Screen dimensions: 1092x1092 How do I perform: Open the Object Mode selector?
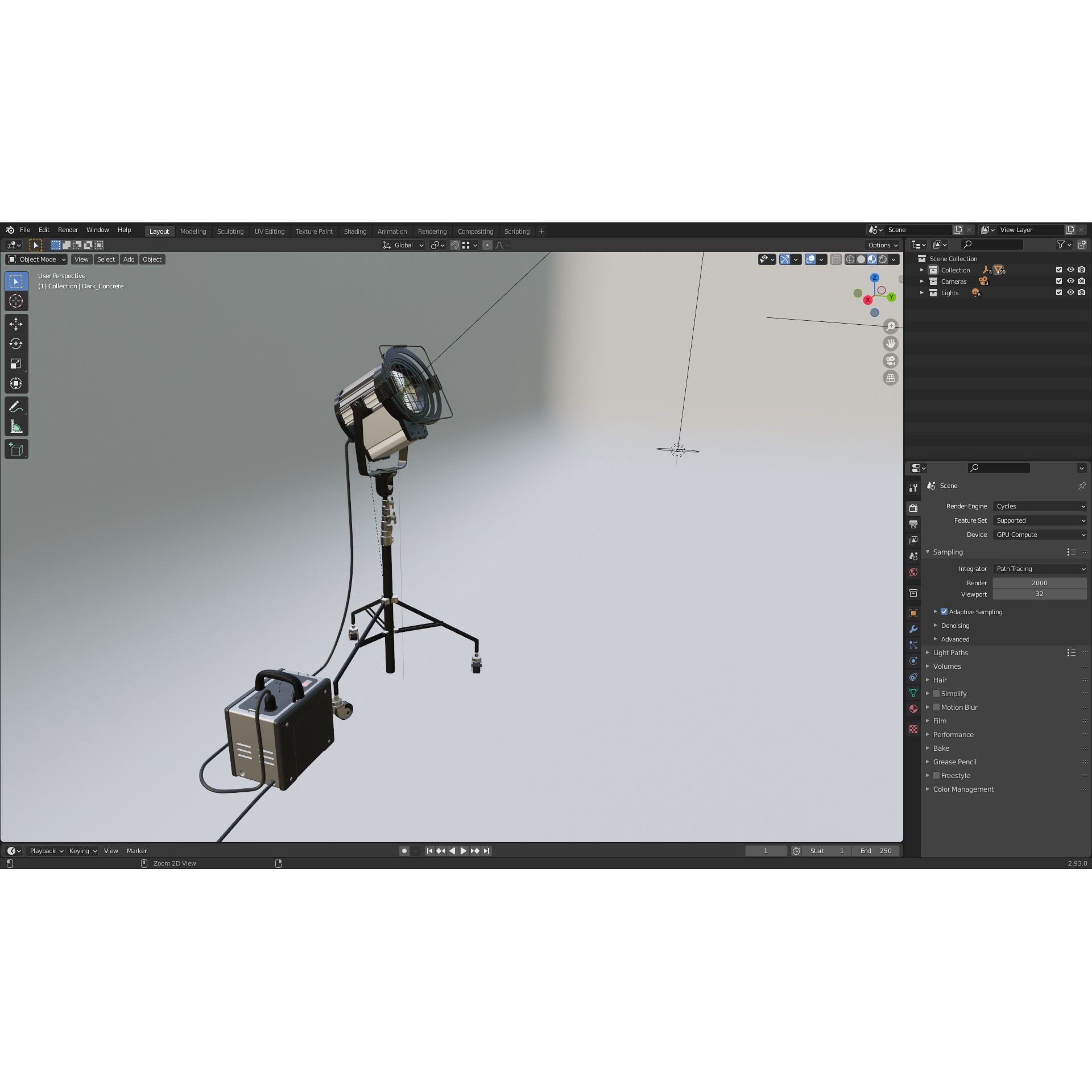[x=36, y=259]
